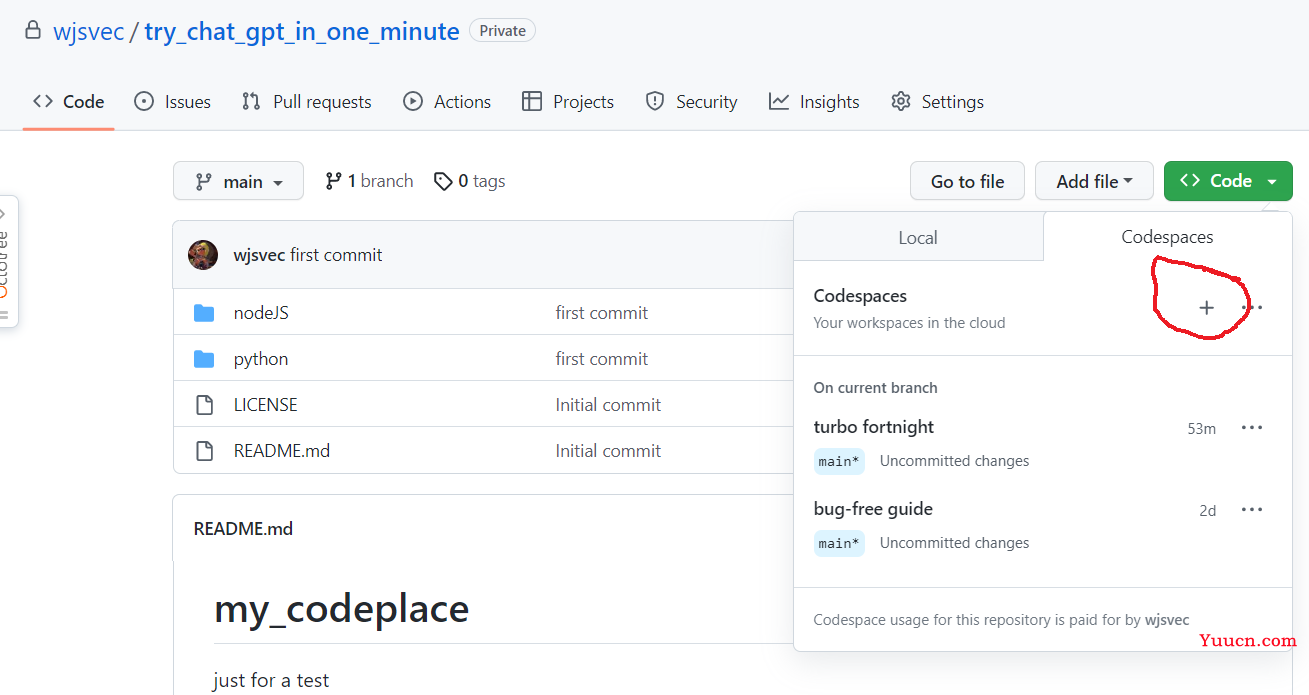Click the Private badge label
Image resolution: width=1309 pixels, height=695 pixels.
(x=502, y=31)
